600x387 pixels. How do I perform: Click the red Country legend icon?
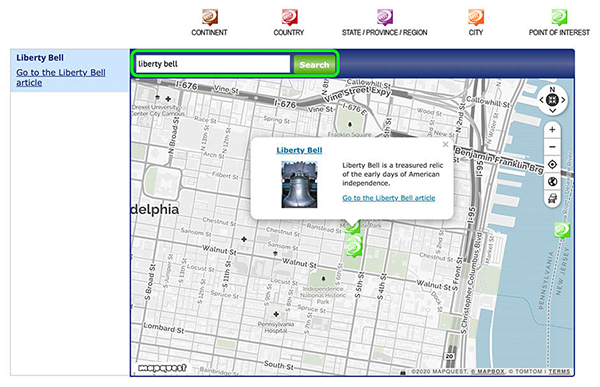point(290,18)
